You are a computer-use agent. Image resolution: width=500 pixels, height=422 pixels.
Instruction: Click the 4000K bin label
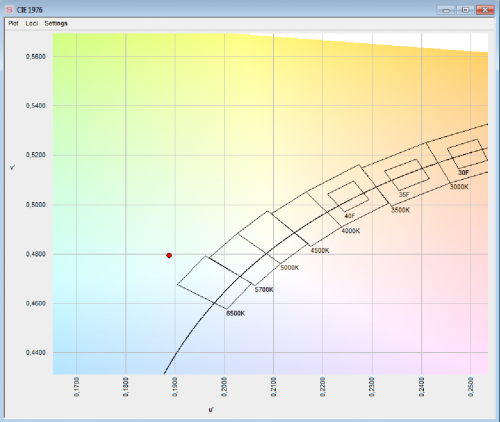click(x=351, y=231)
